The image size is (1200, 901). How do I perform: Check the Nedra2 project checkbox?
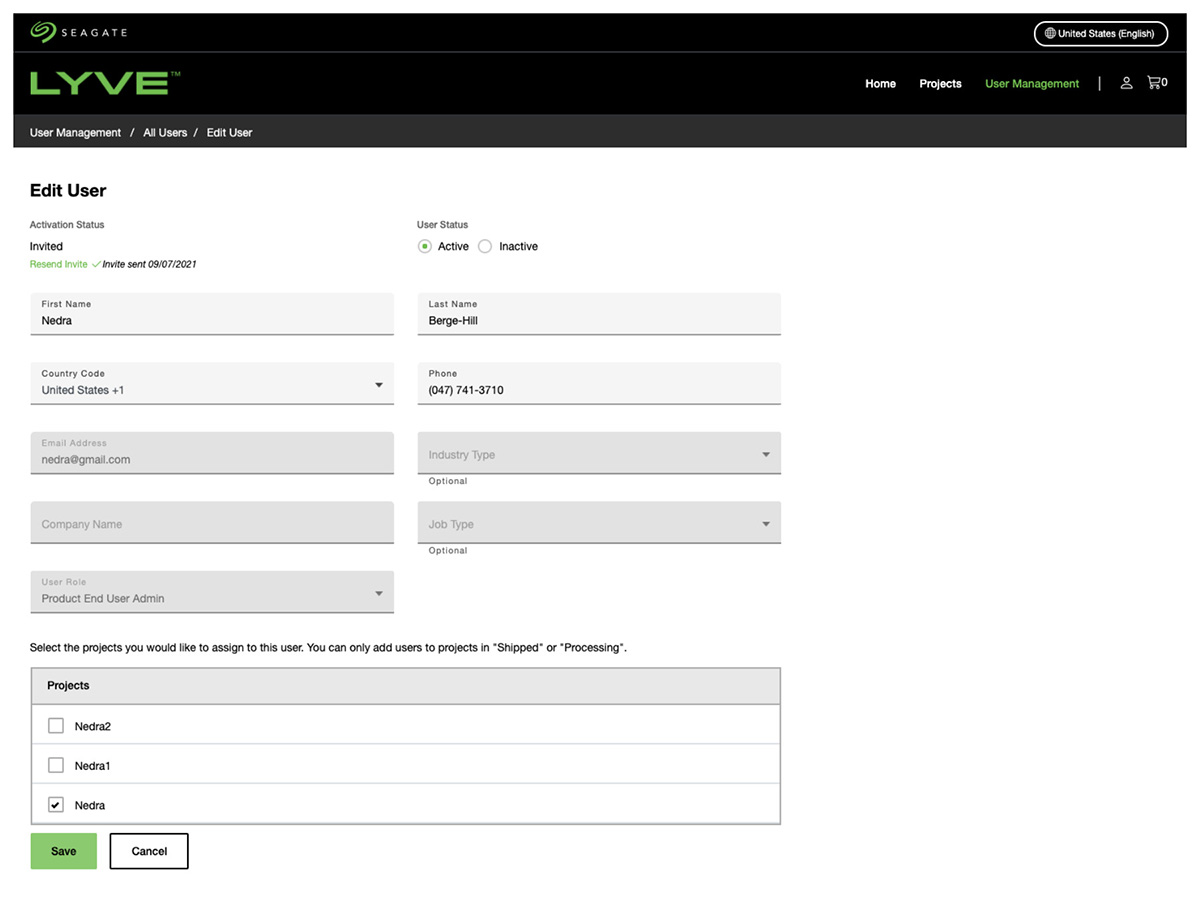tap(55, 725)
